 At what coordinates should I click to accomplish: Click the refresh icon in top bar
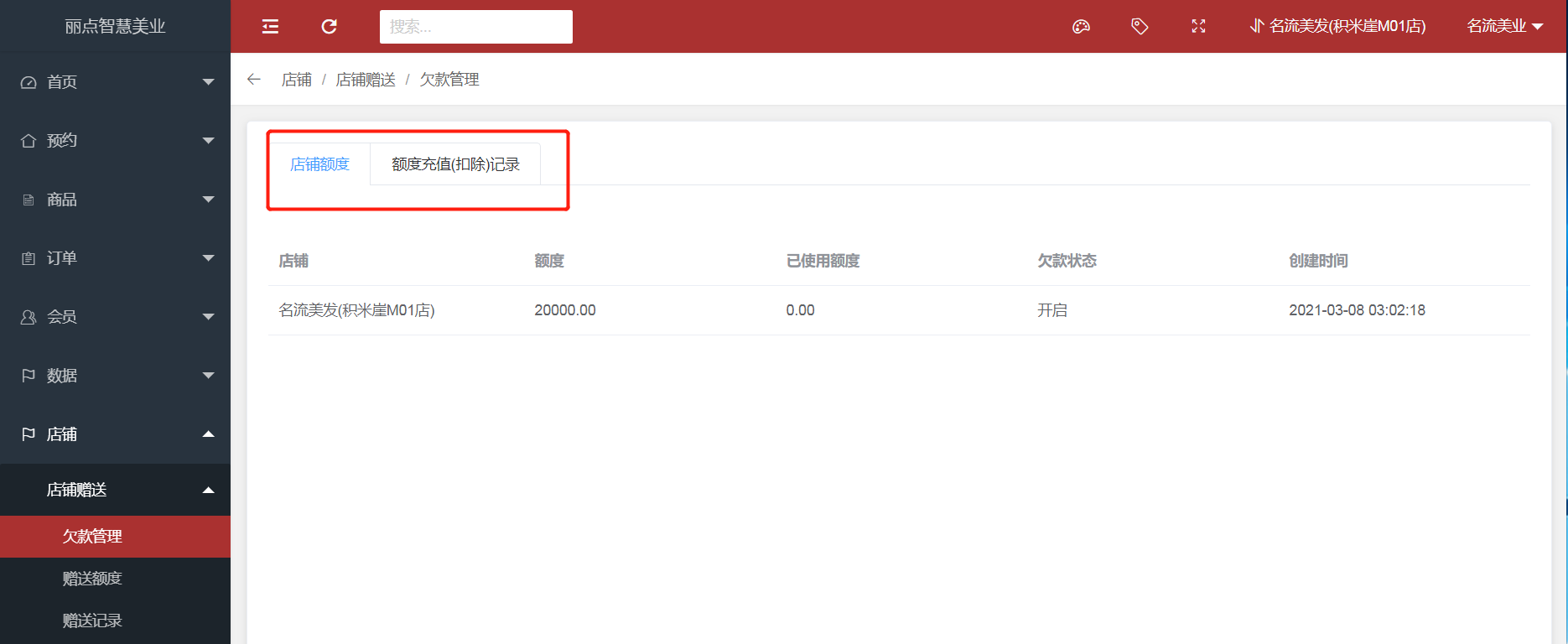(x=330, y=27)
